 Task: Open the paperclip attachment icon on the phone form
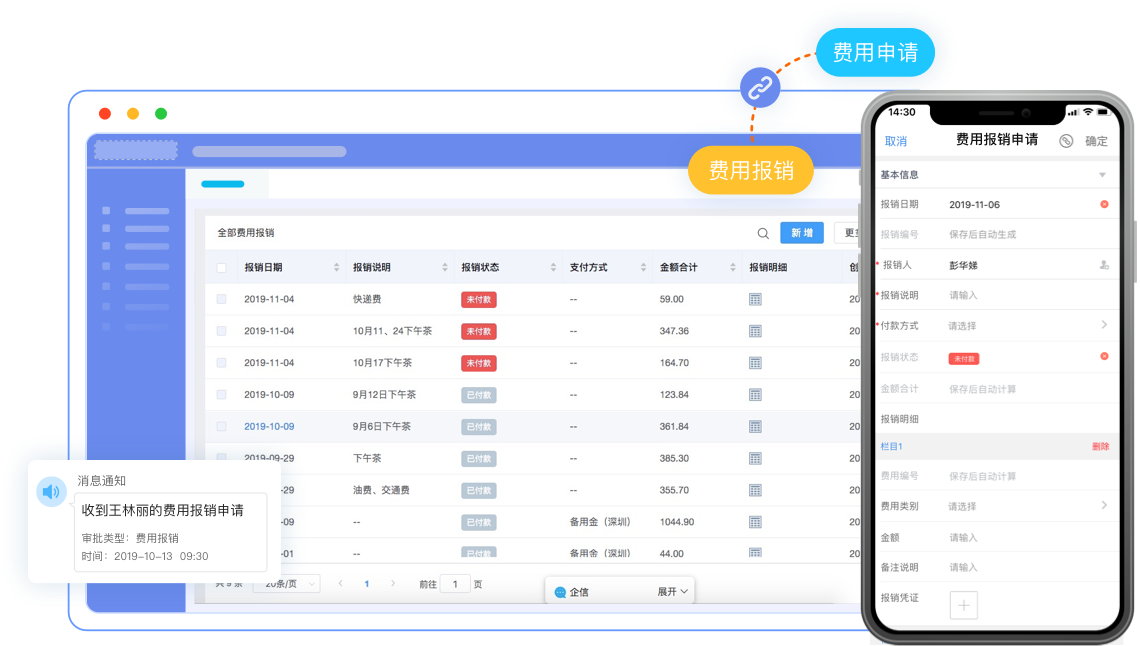pyautogui.click(x=1066, y=141)
